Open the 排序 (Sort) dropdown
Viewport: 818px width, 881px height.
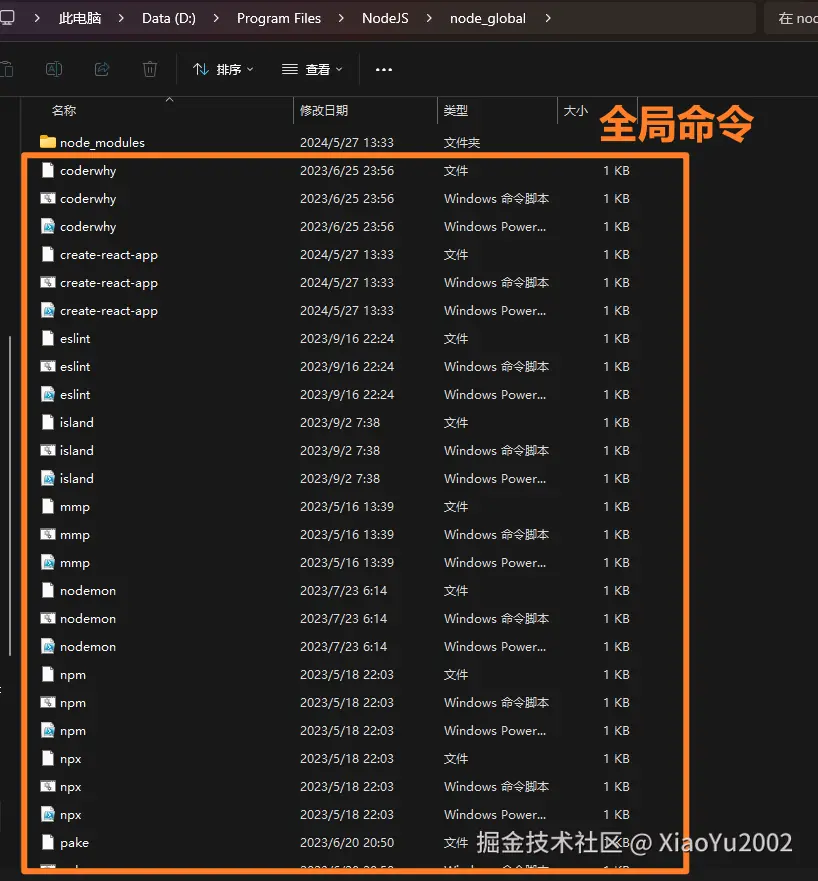tap(222, 69)
